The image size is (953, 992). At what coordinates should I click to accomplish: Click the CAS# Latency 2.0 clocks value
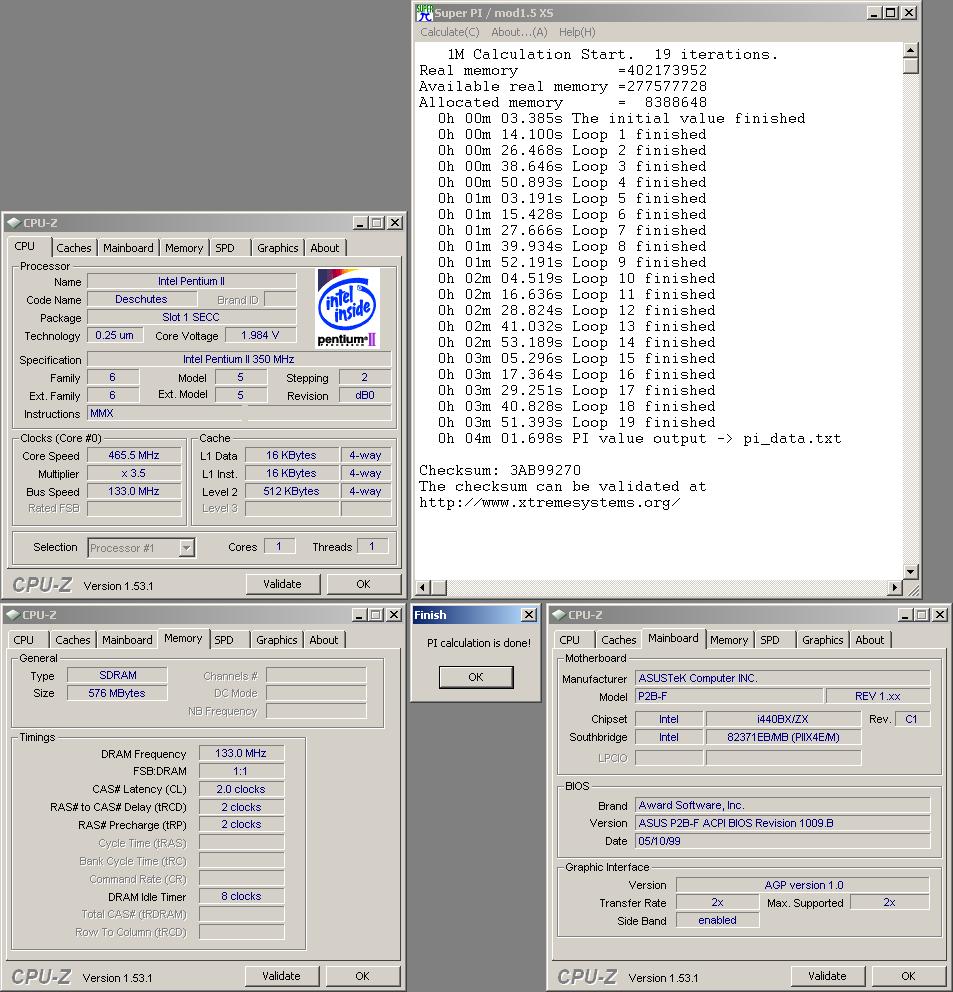click(x=241, y=790)
